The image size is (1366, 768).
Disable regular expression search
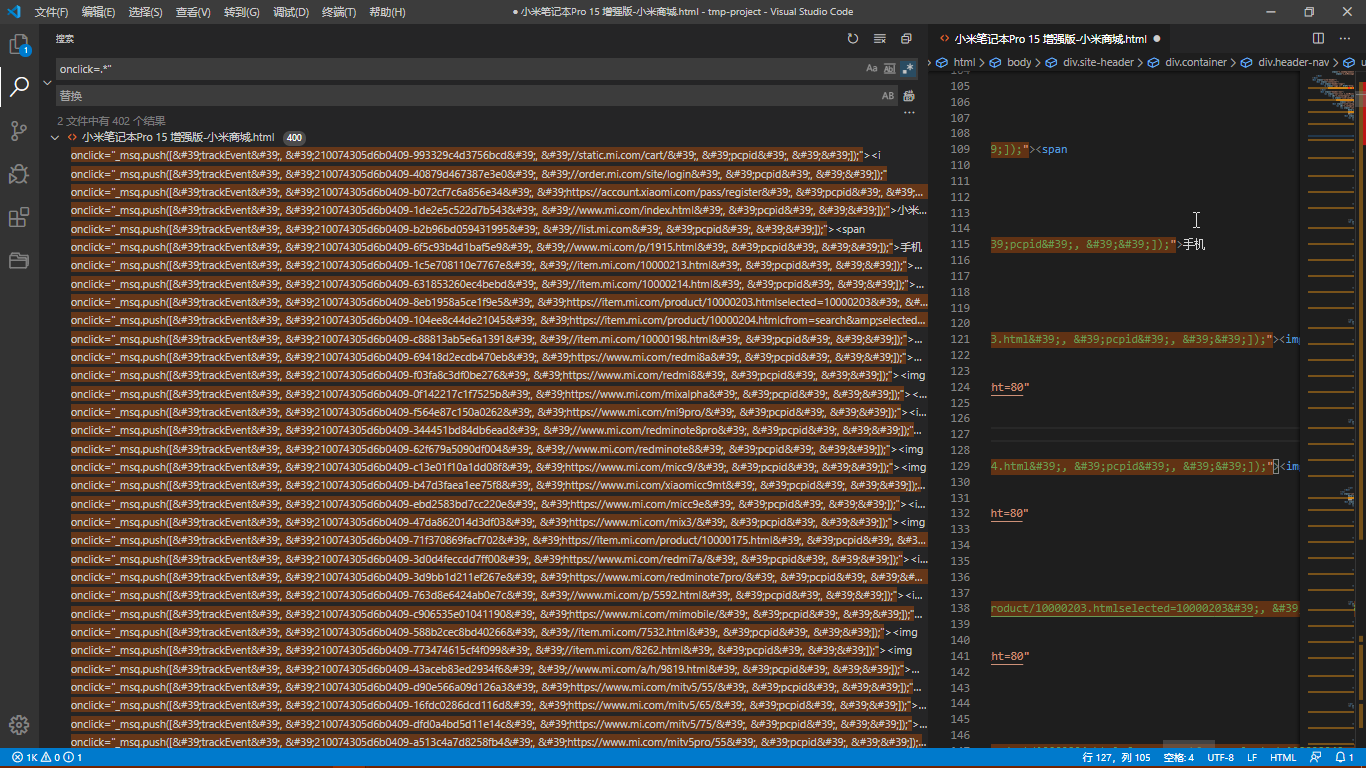(908, 68)
